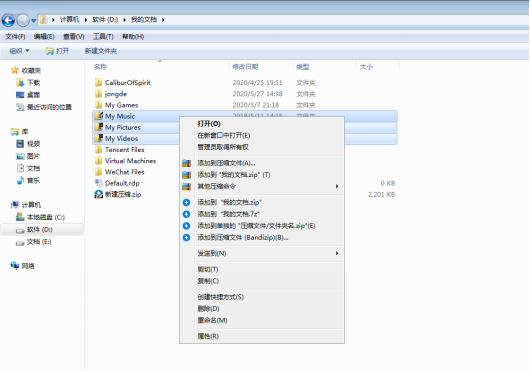Select 软件 (D:) in the address breadcrumb
This screenshot has width=530, height=371.
point(105,20)
